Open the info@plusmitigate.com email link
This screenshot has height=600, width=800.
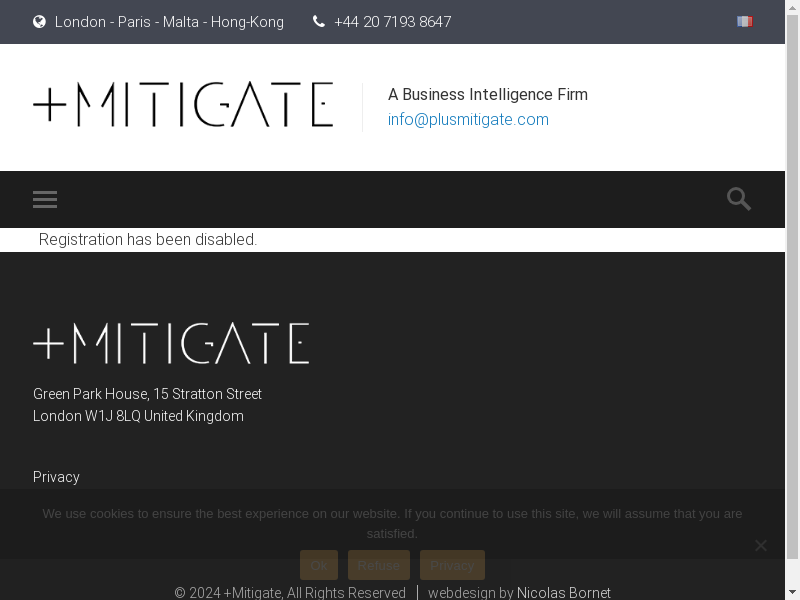click(468, 119)
